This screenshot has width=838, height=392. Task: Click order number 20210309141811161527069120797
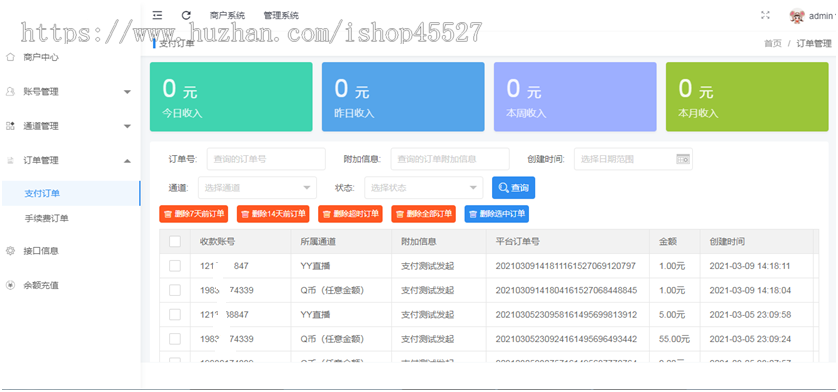pyautogui.click(x=566, y=266)
